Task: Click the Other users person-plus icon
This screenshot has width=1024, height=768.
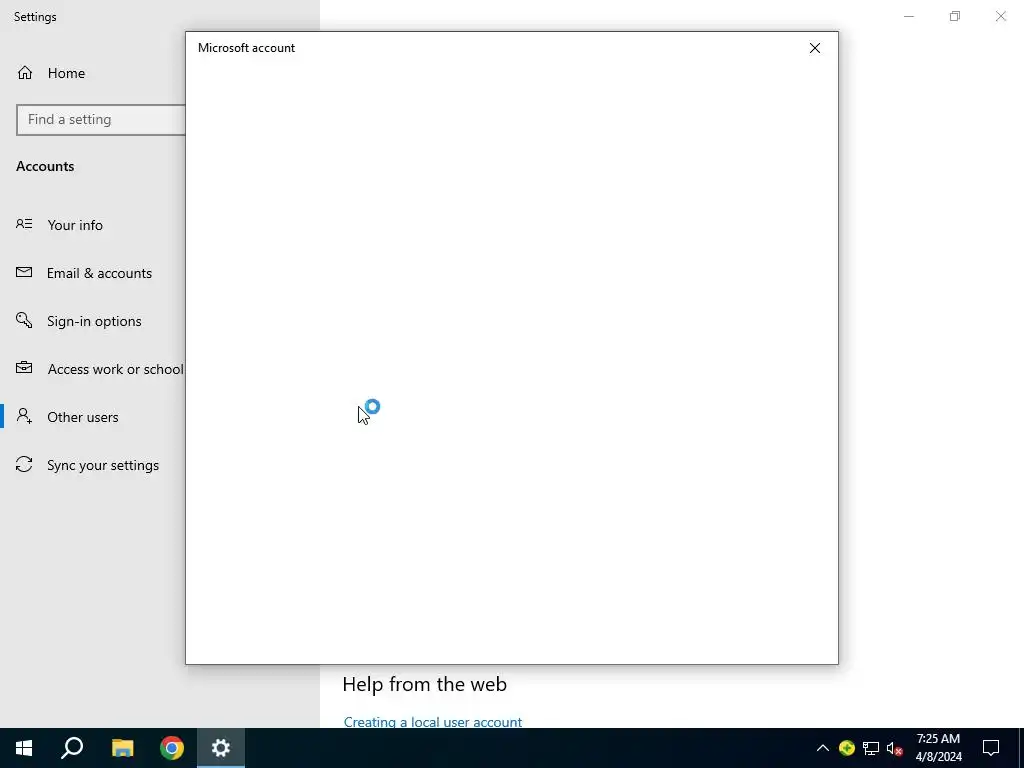Action: pyautogui.click(x=24, y=416)
